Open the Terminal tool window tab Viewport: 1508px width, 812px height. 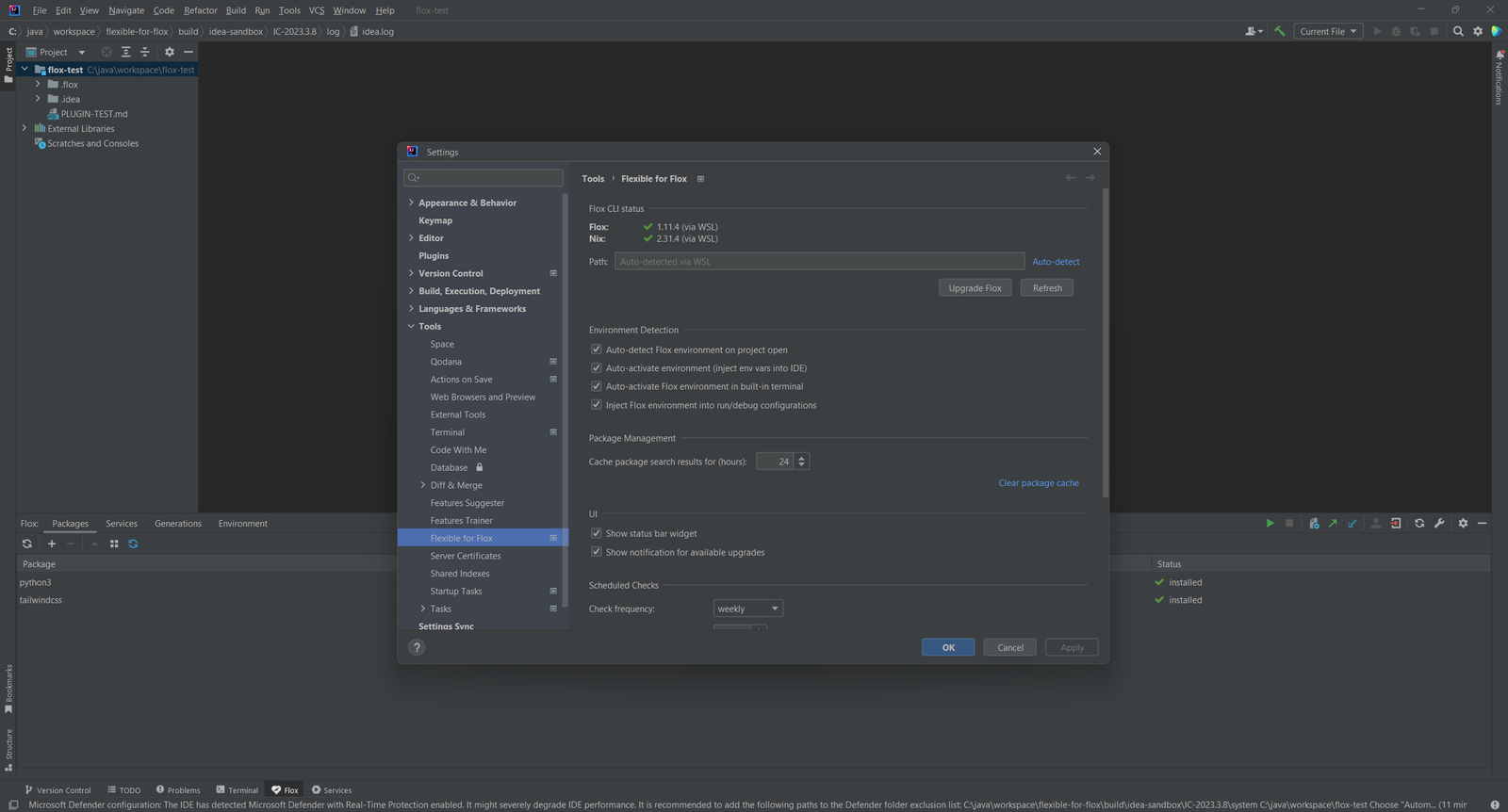pos(237,790)
